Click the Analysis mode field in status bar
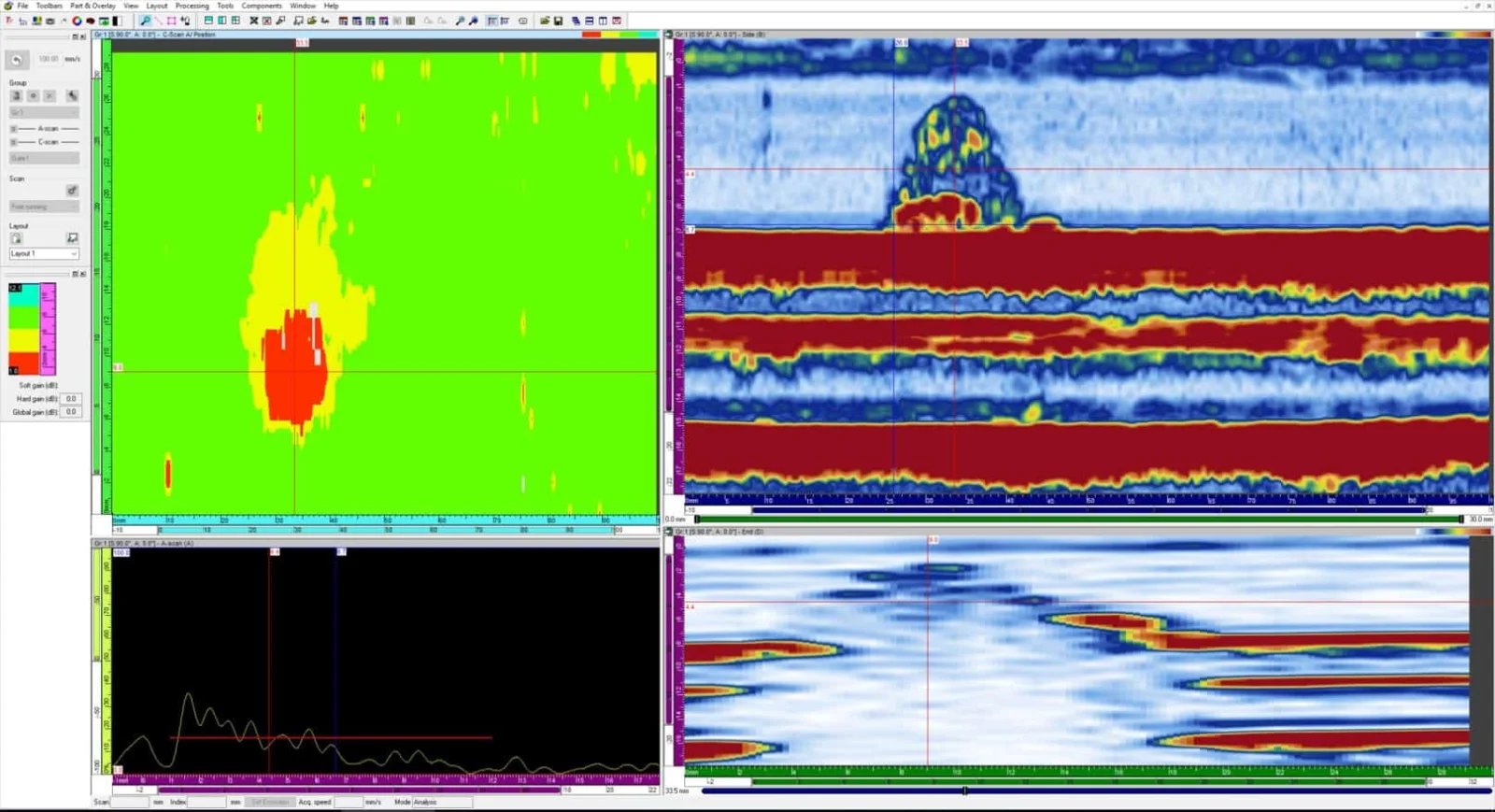 click(442, 802)
